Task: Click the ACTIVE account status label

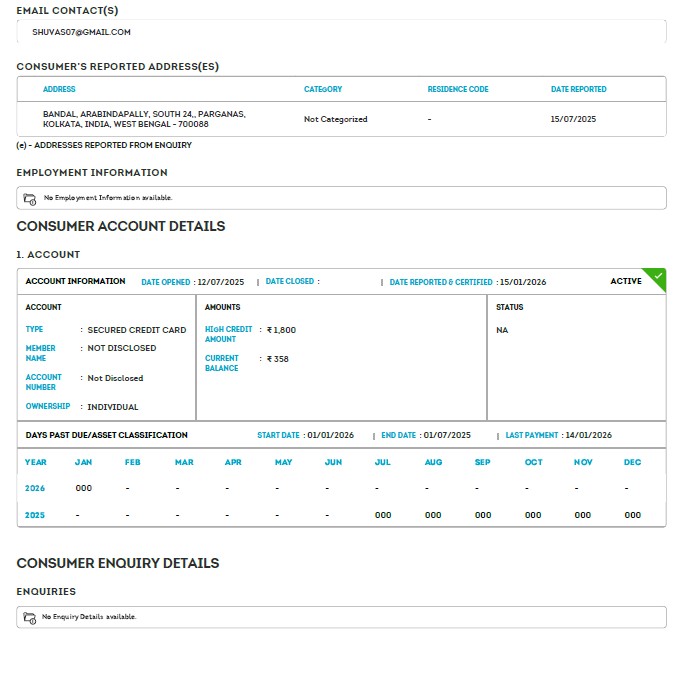Action: coord(626,282)
